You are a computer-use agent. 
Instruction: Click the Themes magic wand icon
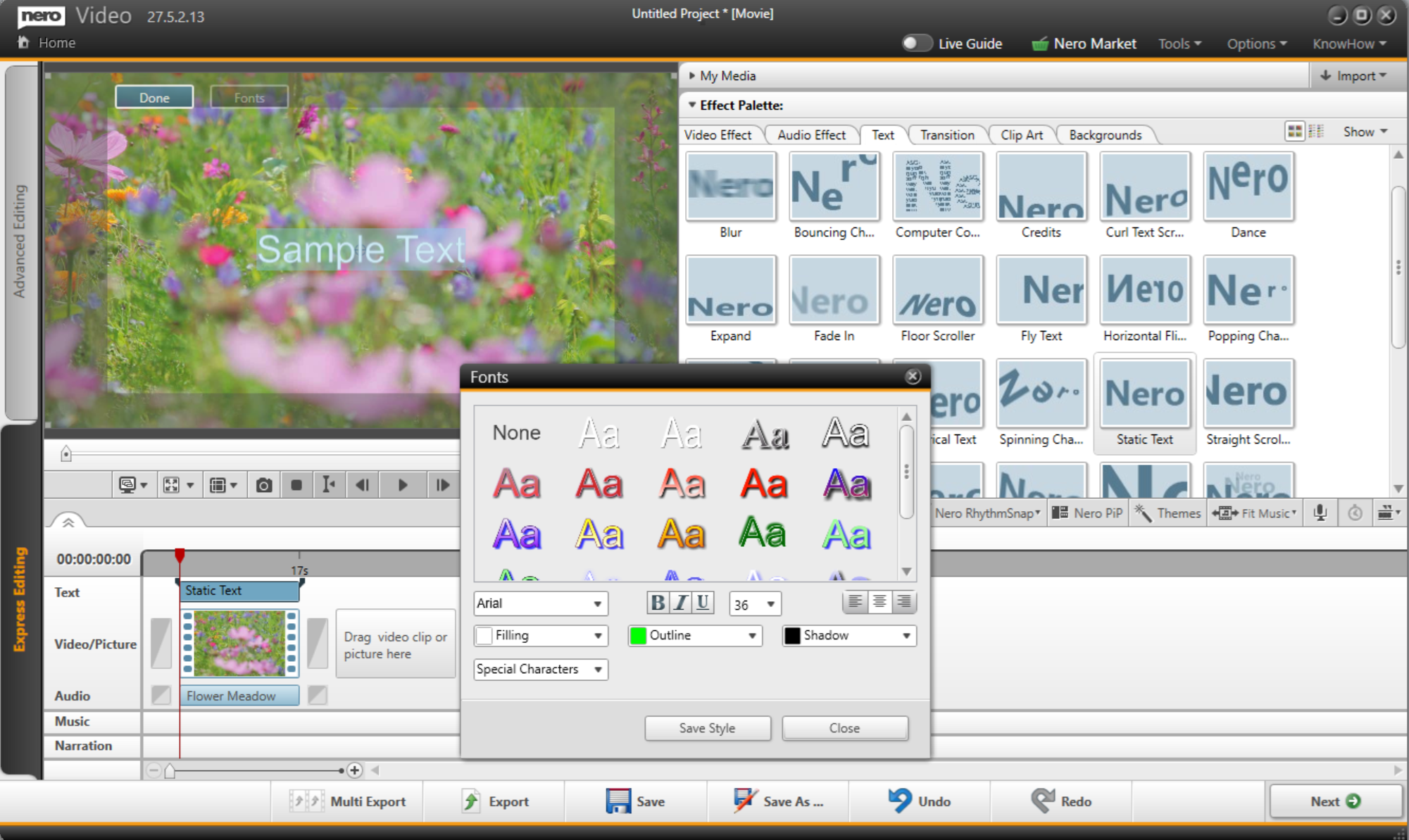click(x=1143, y=513)
